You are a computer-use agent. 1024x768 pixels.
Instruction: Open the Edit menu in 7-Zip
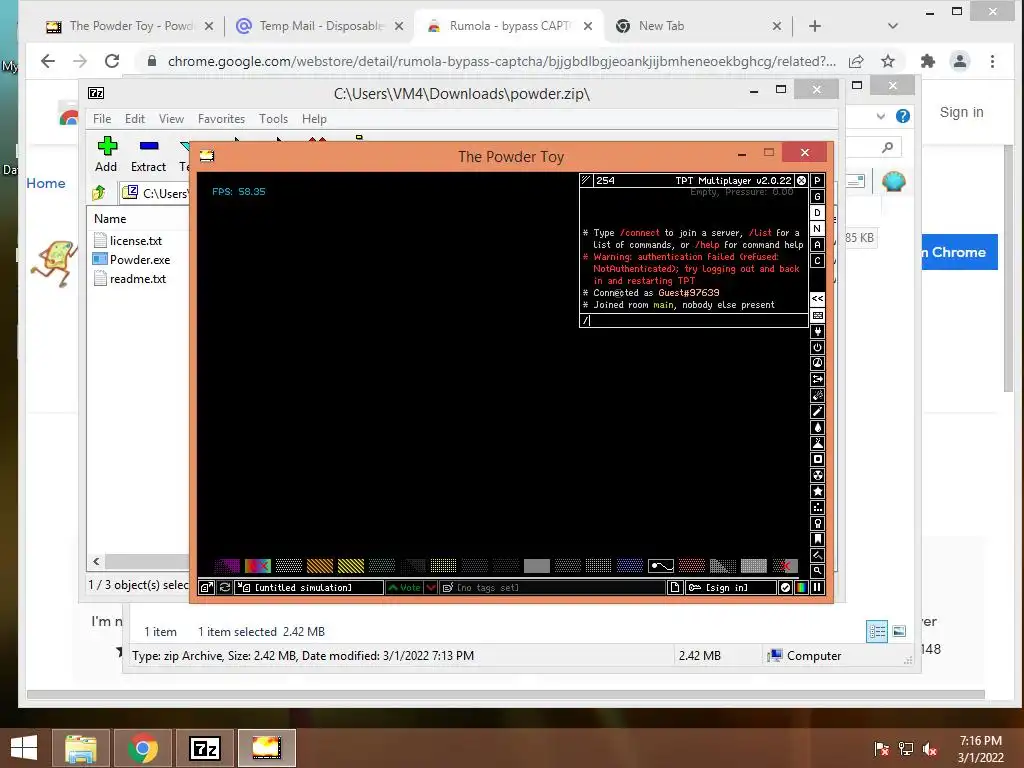[135, 119]
